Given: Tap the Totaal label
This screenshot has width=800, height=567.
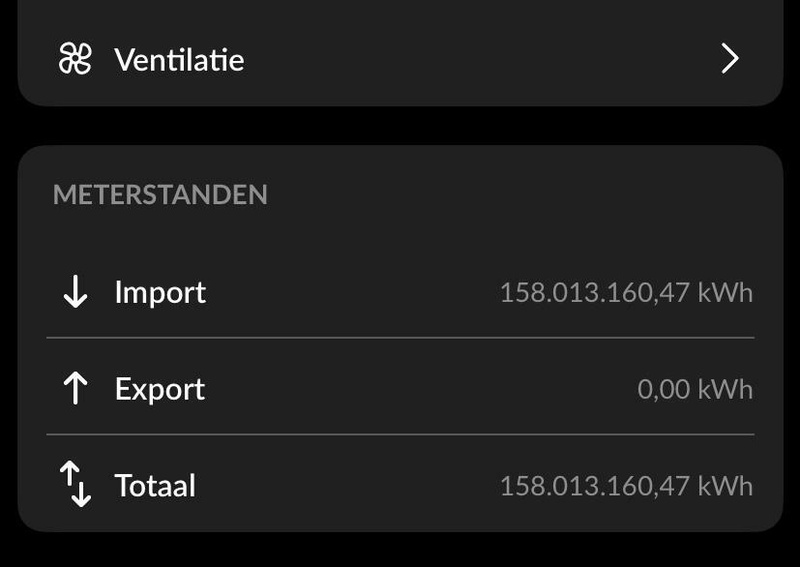Looking at the screenshot, I should point(155,486).
